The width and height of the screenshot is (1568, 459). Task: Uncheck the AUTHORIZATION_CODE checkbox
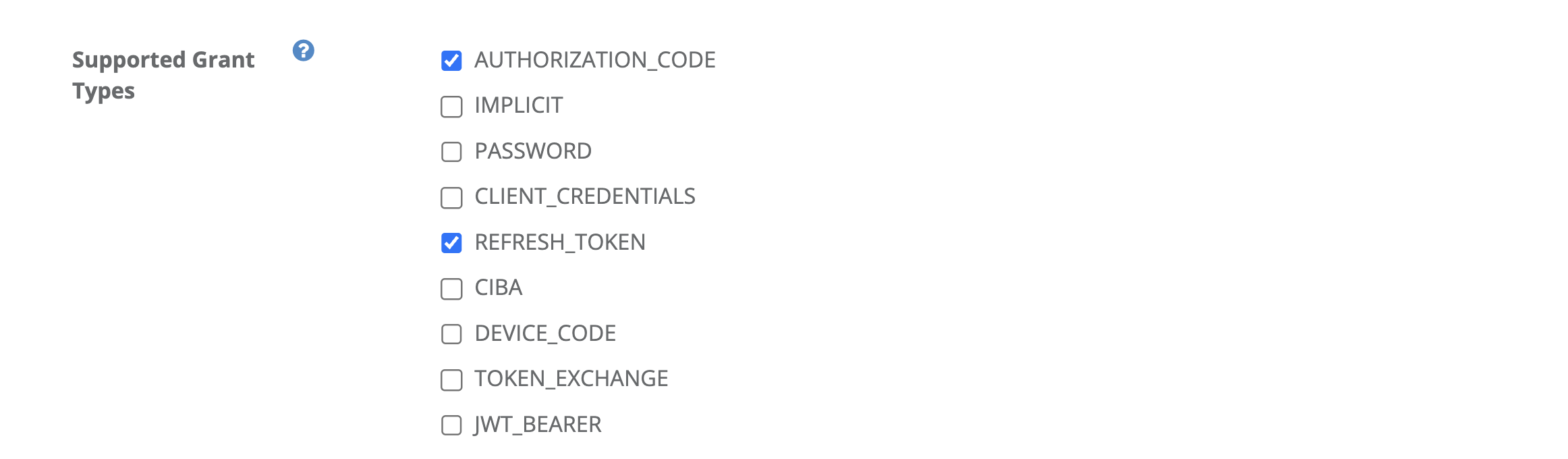[451, 61]
